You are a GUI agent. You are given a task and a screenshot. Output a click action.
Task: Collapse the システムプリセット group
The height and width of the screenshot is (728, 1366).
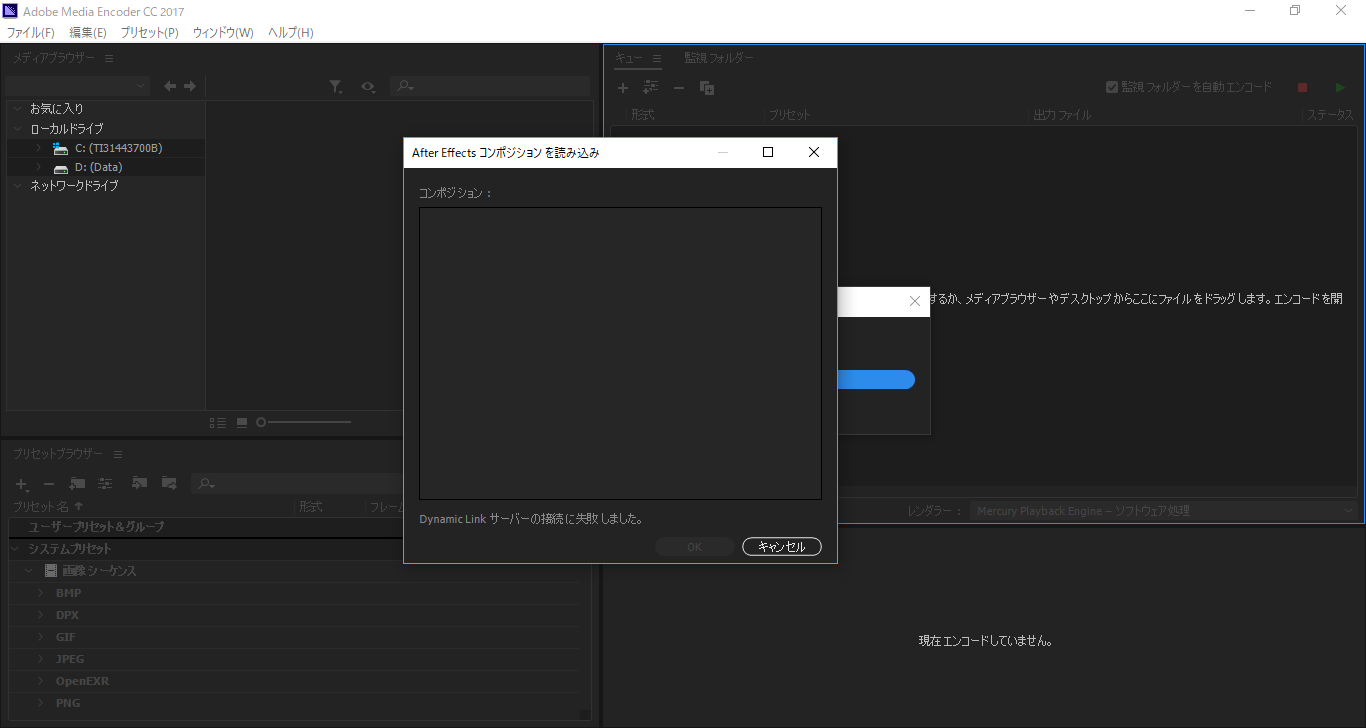(15, 549)
